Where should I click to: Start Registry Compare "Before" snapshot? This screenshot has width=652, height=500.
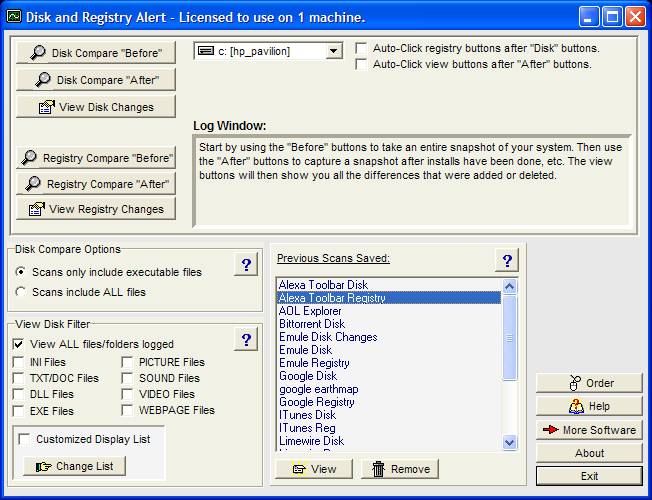coord(96,158)
